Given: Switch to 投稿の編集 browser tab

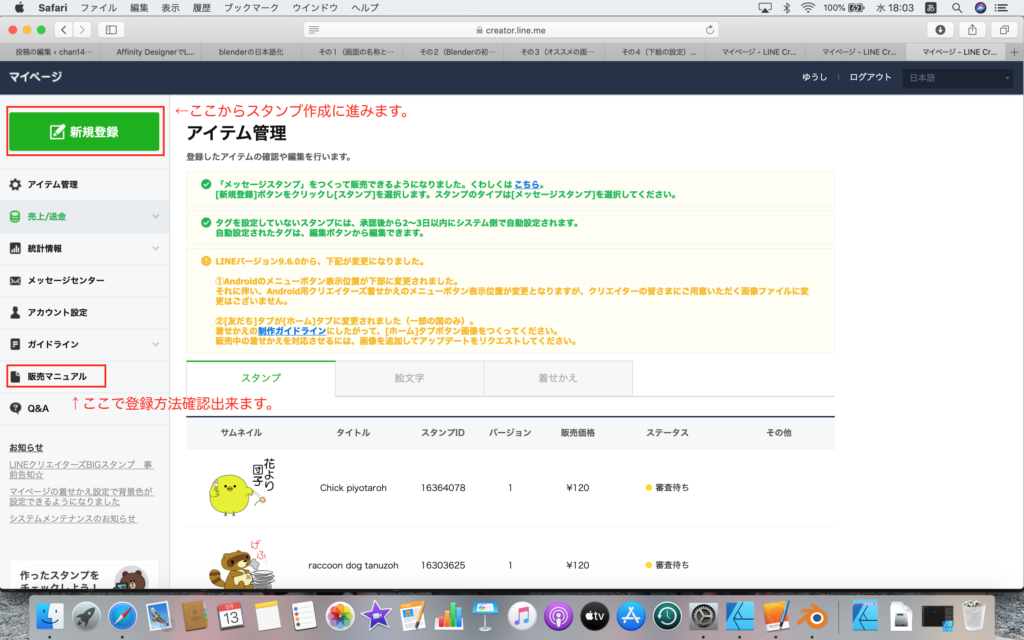Looking at the screenshot, I should [x=54, y=52].
